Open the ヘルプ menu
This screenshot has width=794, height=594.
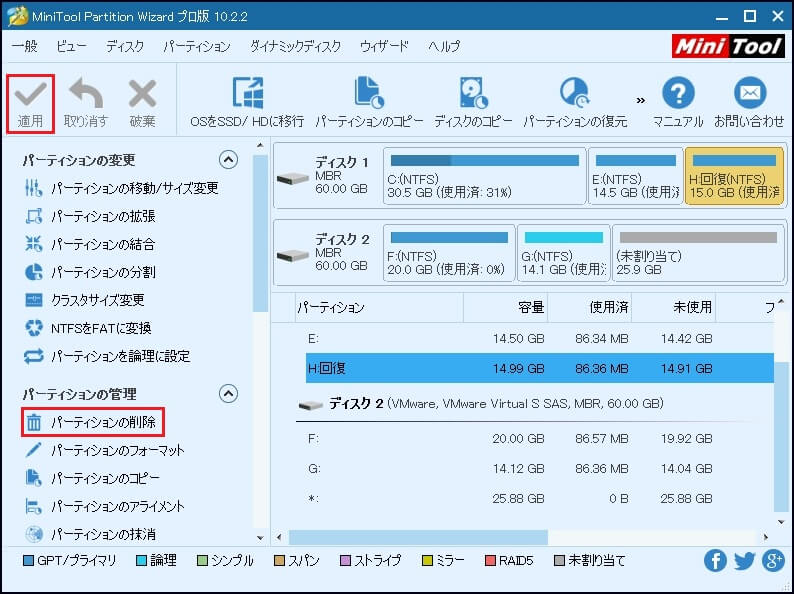pos(444,46)
